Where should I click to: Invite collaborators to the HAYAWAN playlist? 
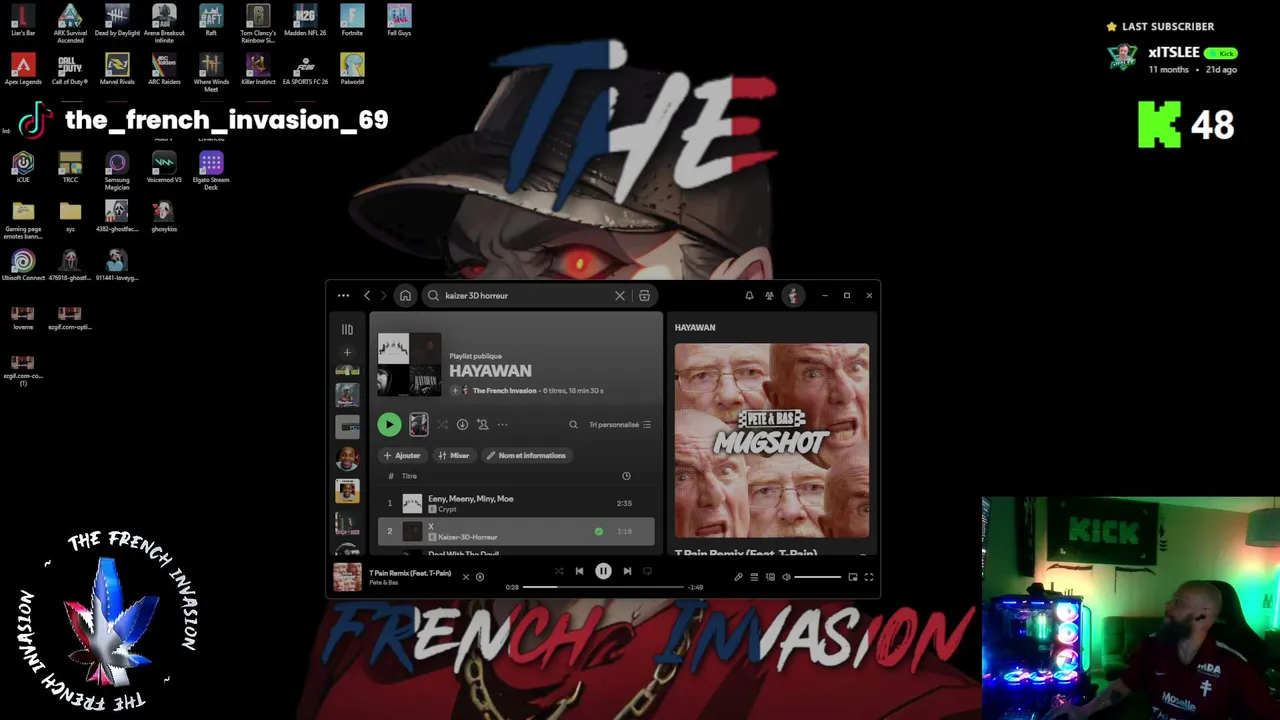coord(482,425)
